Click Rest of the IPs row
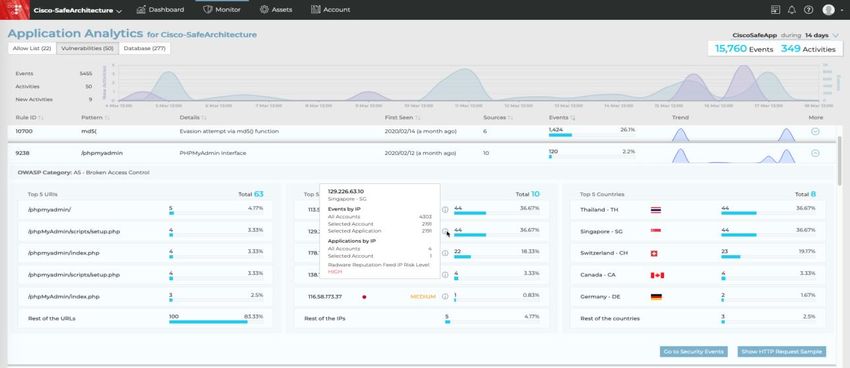This screenshot has height=368, width=850. pyautogui.click(x=422, y=319)
